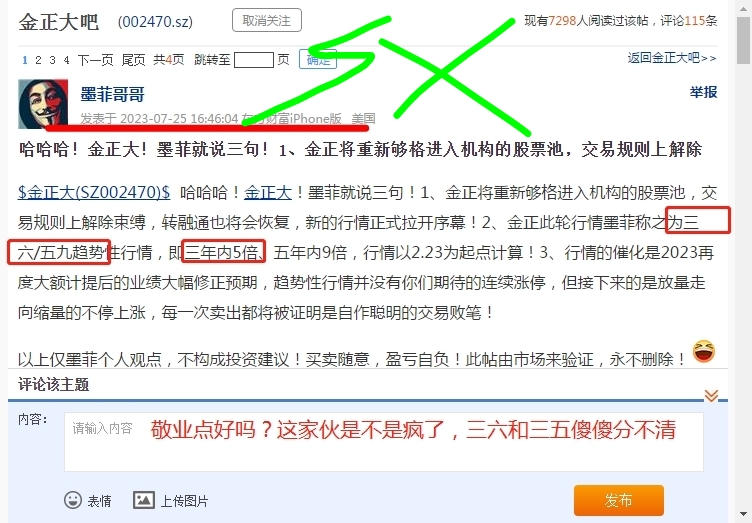Report the post with the 举报 link

(703, 92)
